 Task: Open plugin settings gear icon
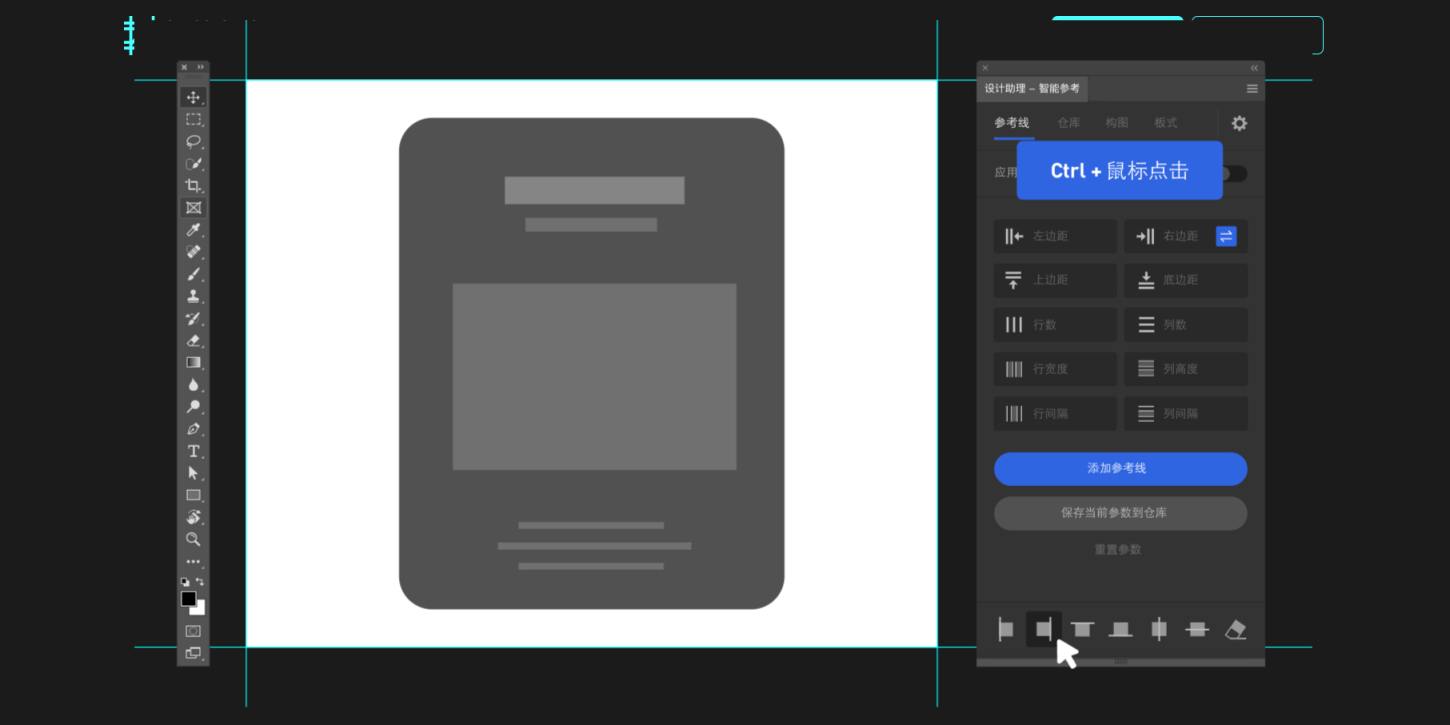pyautogui.click(x=1239, y=123)
